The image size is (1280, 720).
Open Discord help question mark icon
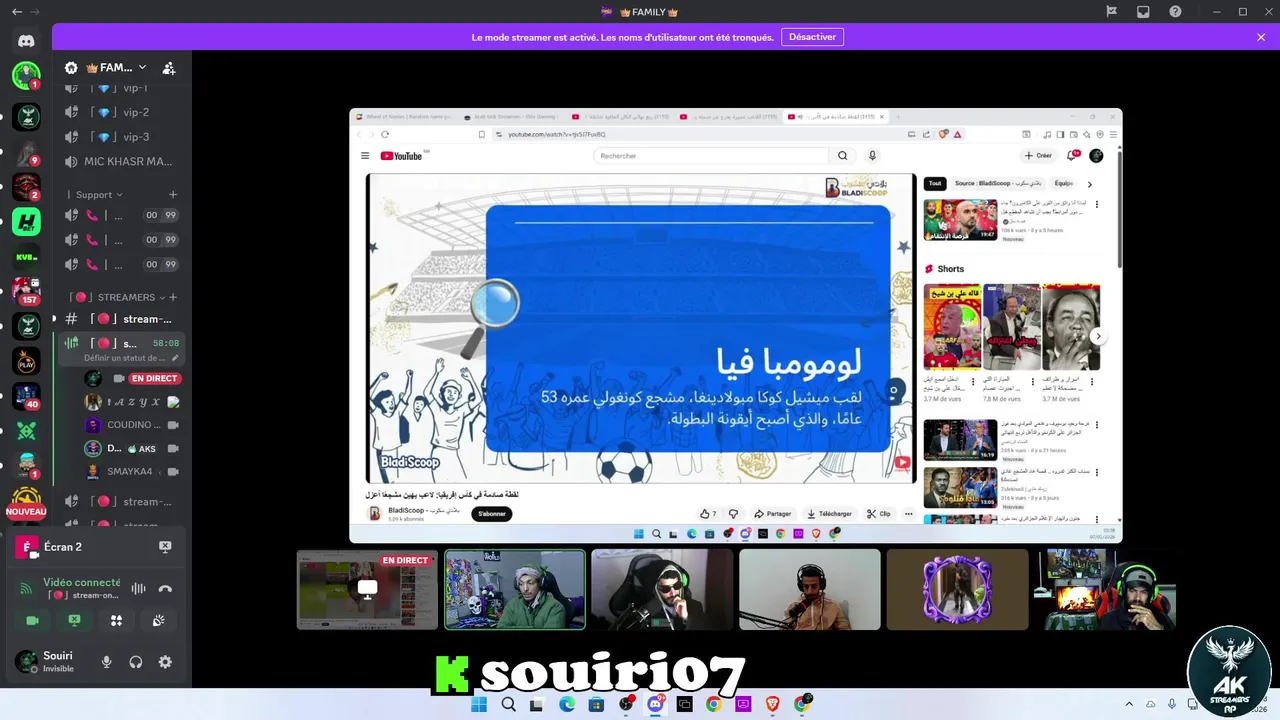click(x=1176, y=12)
